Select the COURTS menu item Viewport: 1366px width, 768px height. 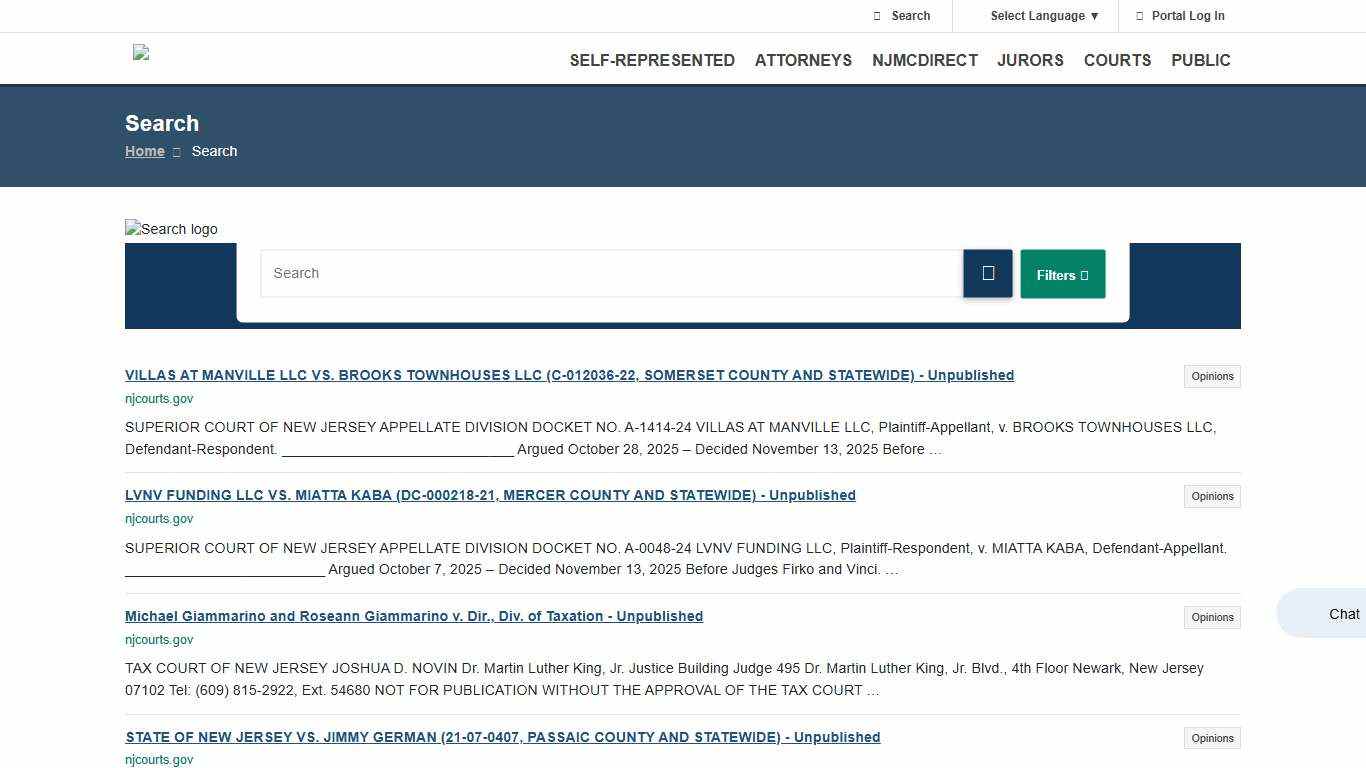(1117, 60)
